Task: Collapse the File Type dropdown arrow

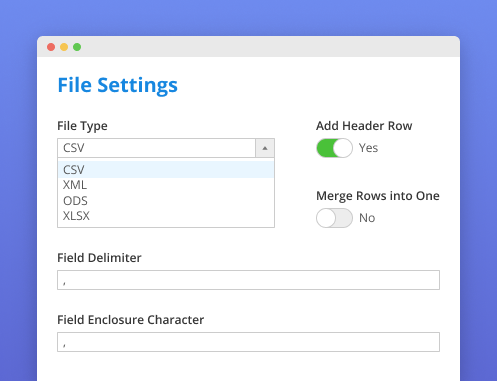Action: [265, 148]
